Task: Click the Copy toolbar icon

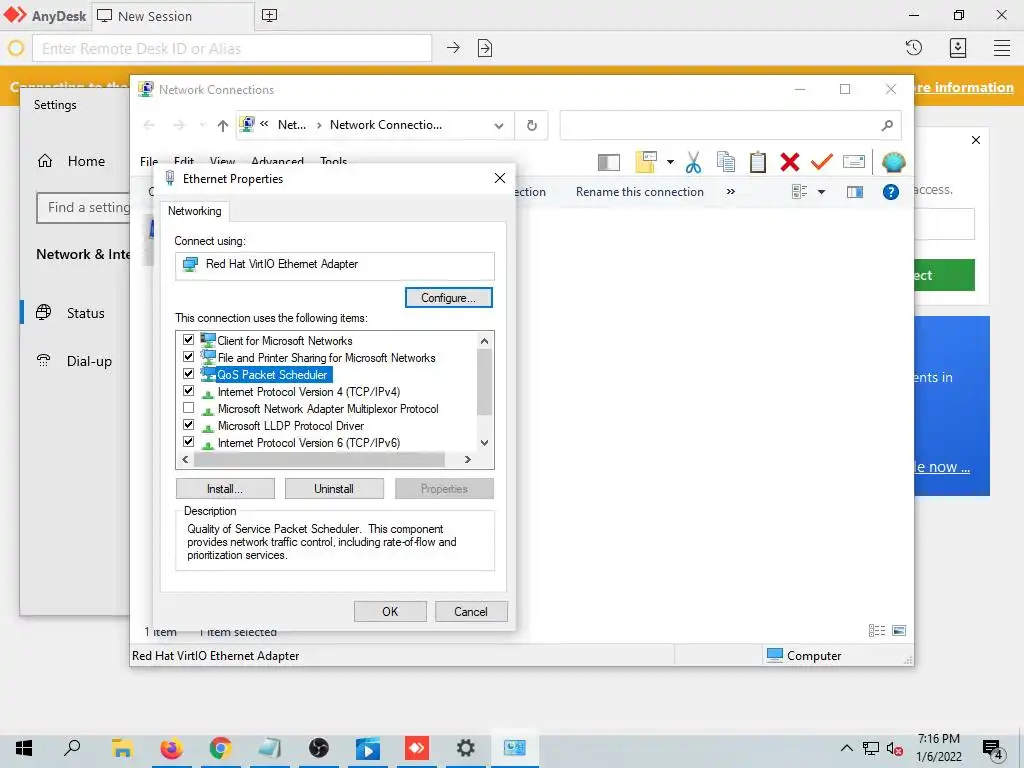Action: [726, 162]
